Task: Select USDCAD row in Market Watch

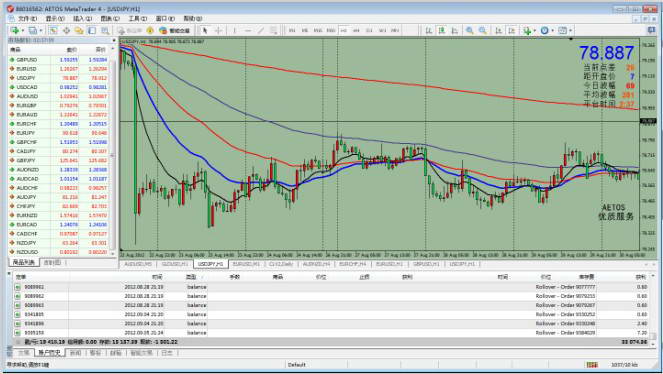Action: [x=59, y=87]
